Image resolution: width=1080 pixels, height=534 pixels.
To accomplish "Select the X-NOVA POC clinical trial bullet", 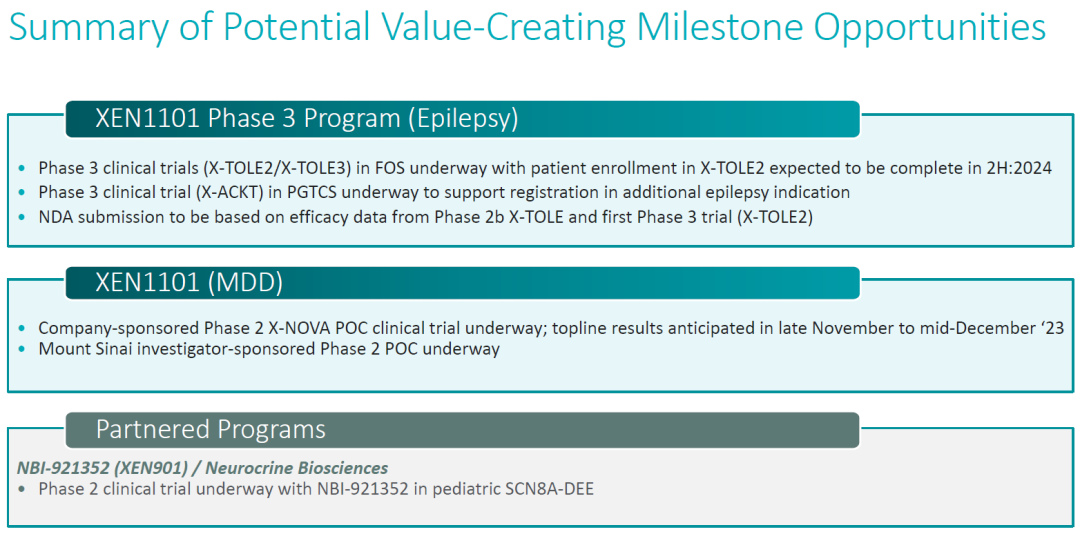I will tap(550, 328).
